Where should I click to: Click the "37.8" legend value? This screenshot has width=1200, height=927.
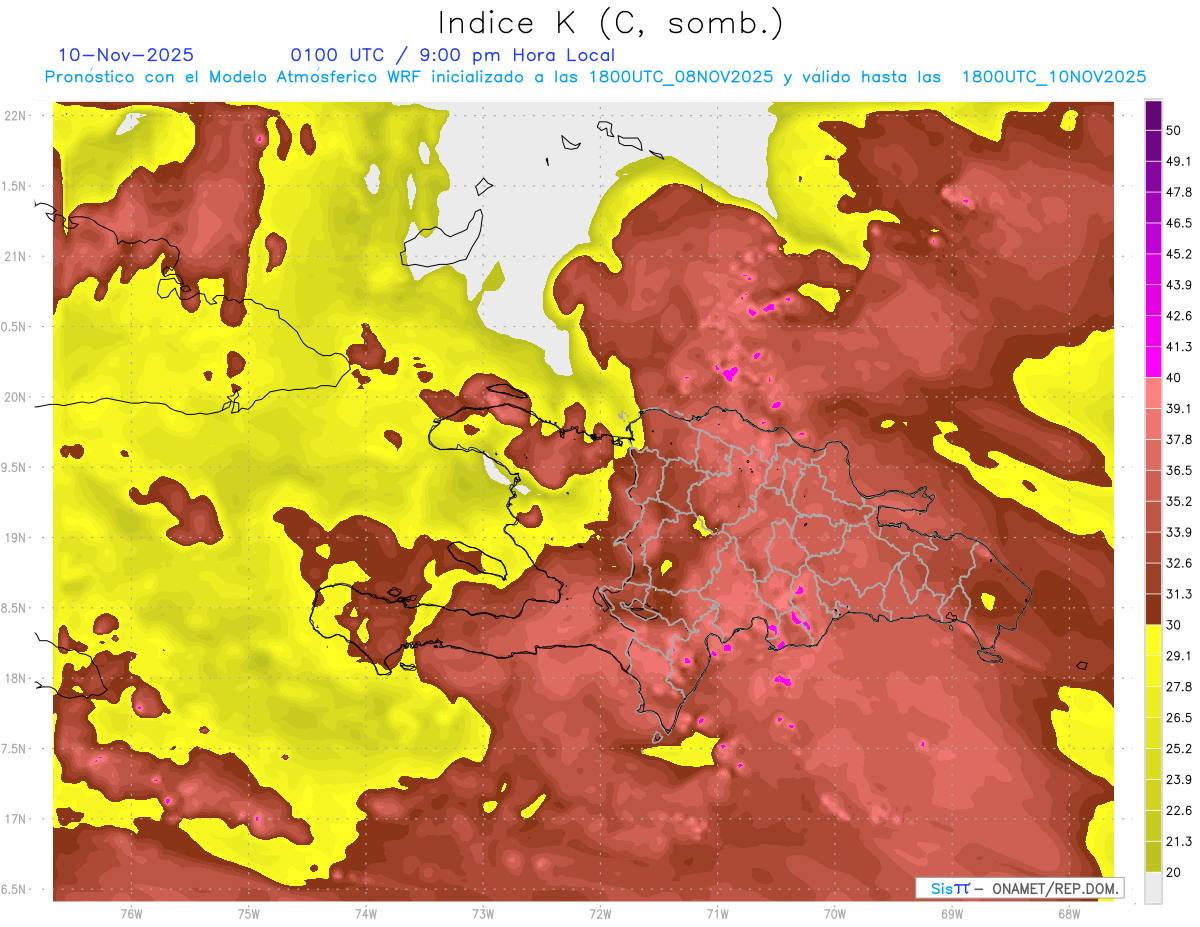click(1179, 439)
